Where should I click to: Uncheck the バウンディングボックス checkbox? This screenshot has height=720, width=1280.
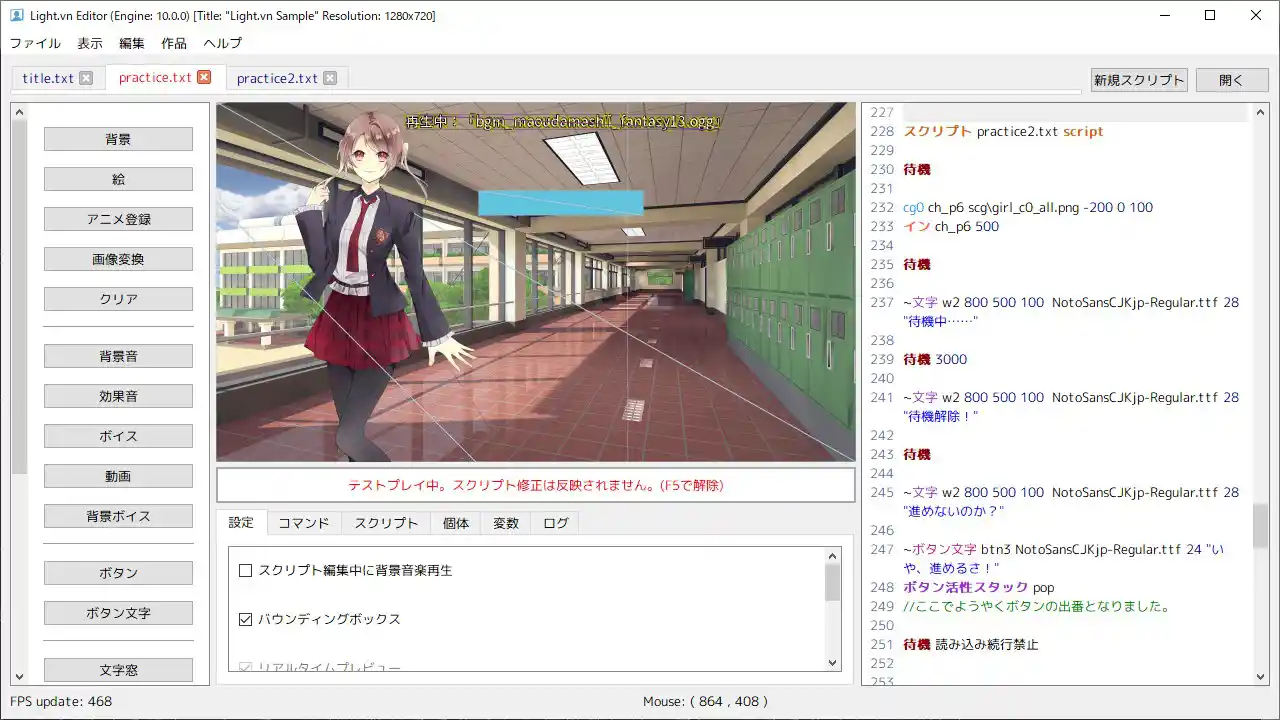(245, 619)
